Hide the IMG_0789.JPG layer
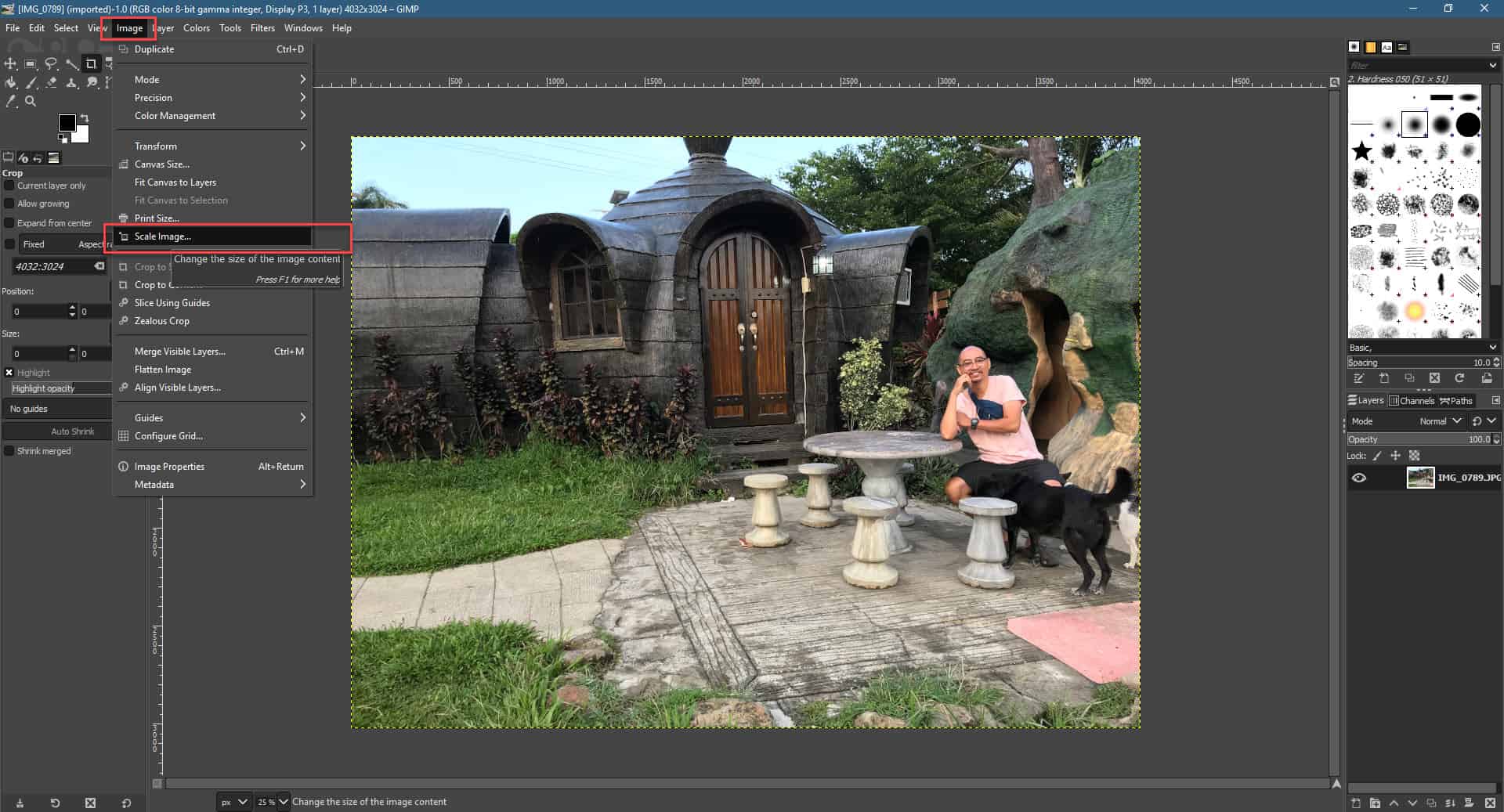The width and height of the screenshot is (1504, 812). 1361,478
